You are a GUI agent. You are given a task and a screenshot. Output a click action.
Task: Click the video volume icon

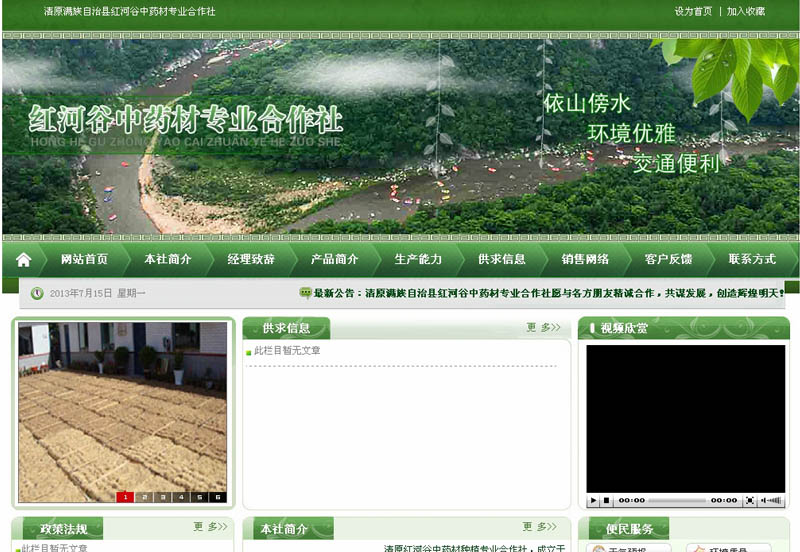[772, 500]
